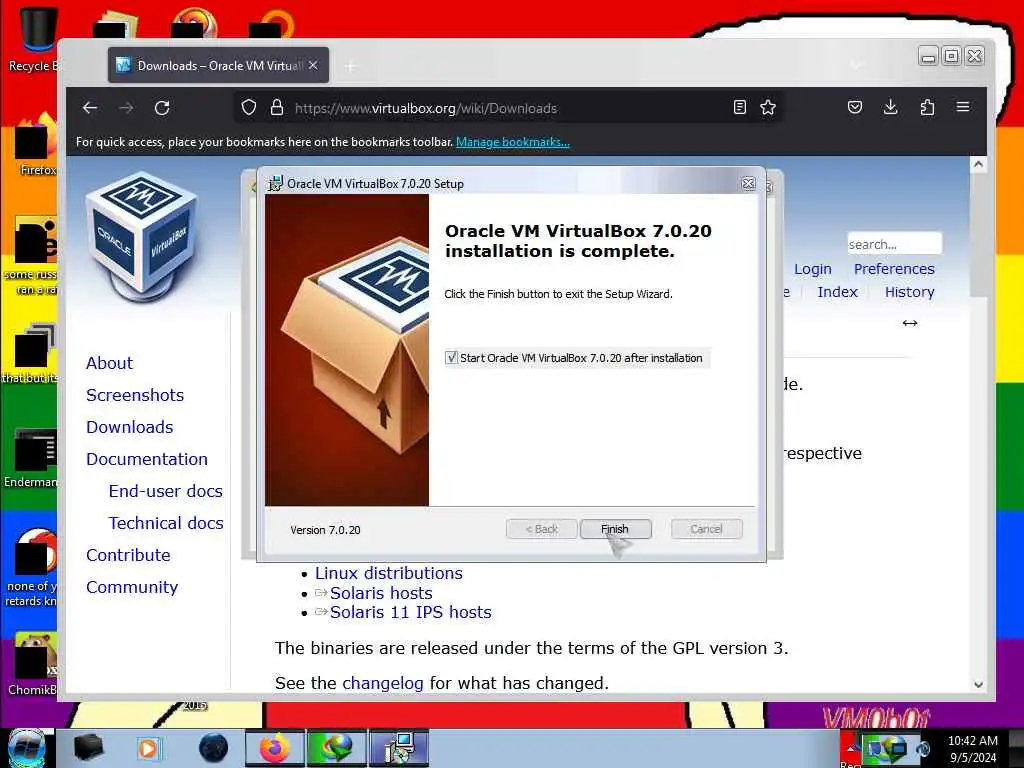The height and width of the screenshot is (768, 1024).
Task: Open the Preferences link
Action: tap(894, 269)
